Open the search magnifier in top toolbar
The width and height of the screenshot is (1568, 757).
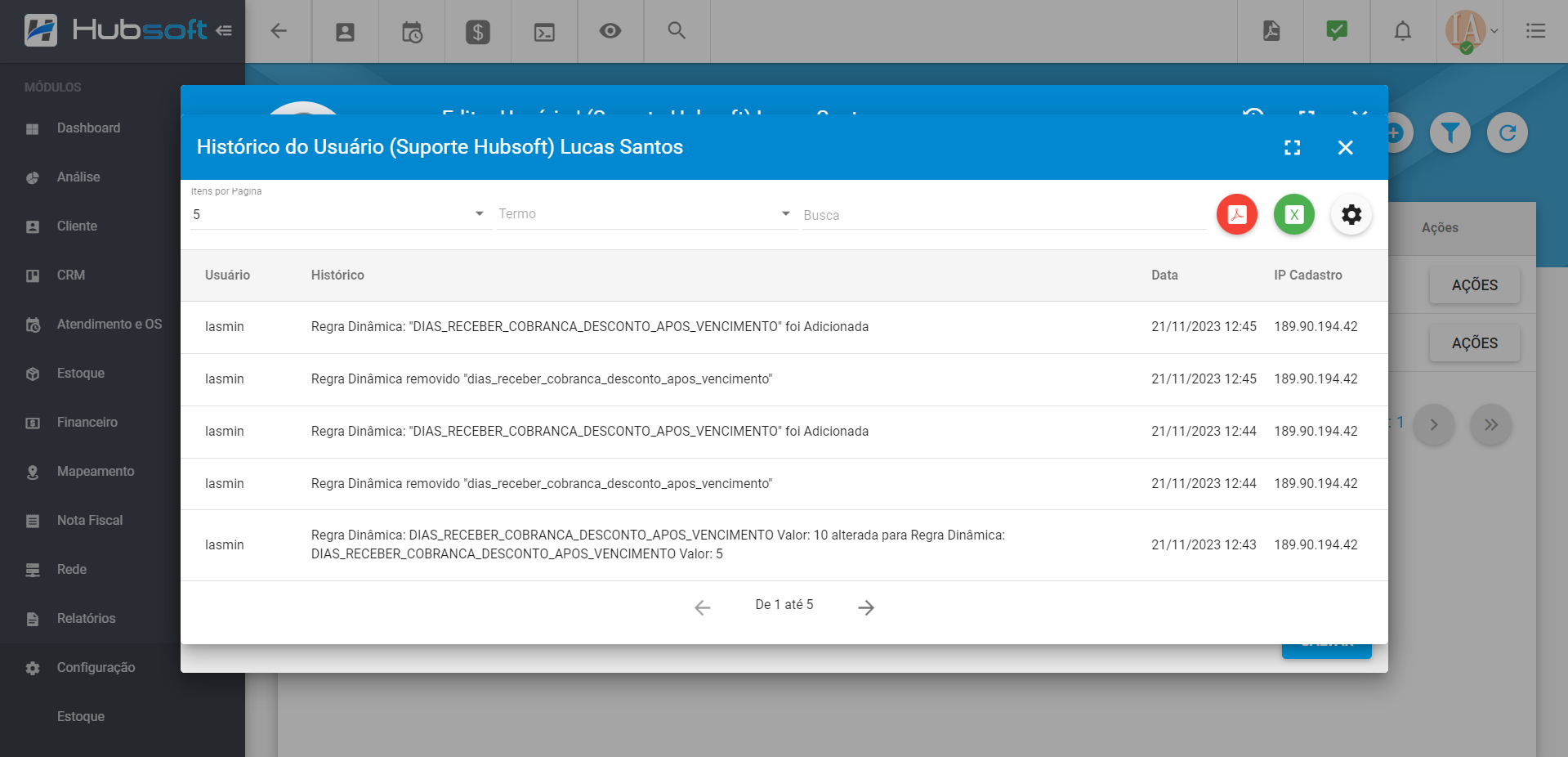[677, 31]
